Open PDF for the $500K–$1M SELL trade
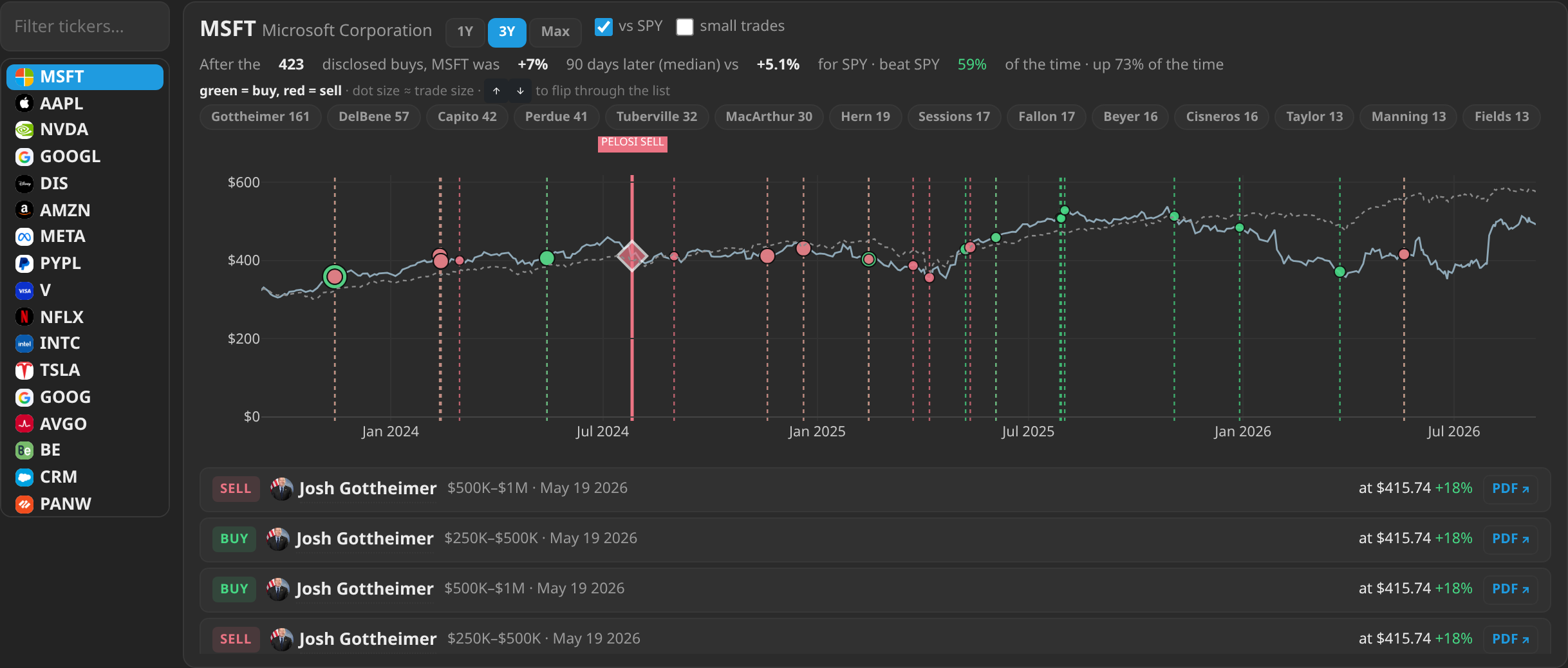Image resolution: width=1568 pixels, height=668 pixels. tap(1510, 488)
